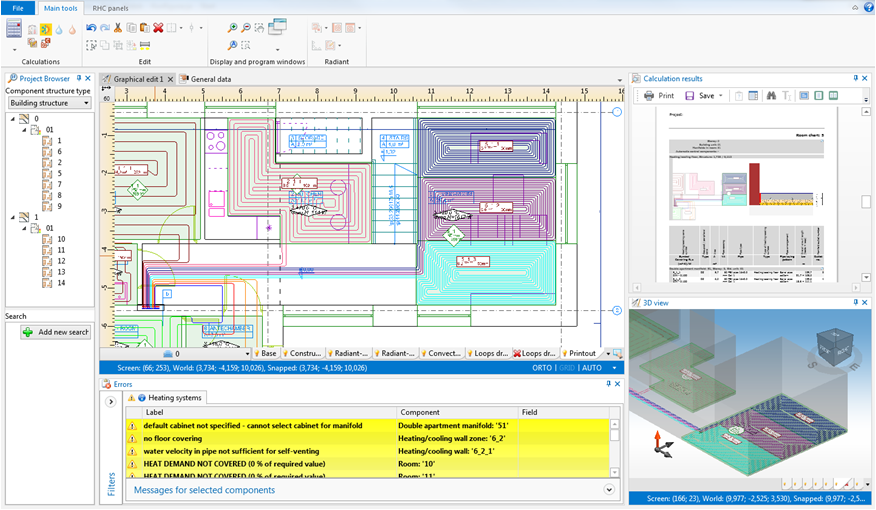The width and height of the screenshot is (876, 510).
Task: Toggle AUTO mode in status bar
Action: click(x=592, y=368)
